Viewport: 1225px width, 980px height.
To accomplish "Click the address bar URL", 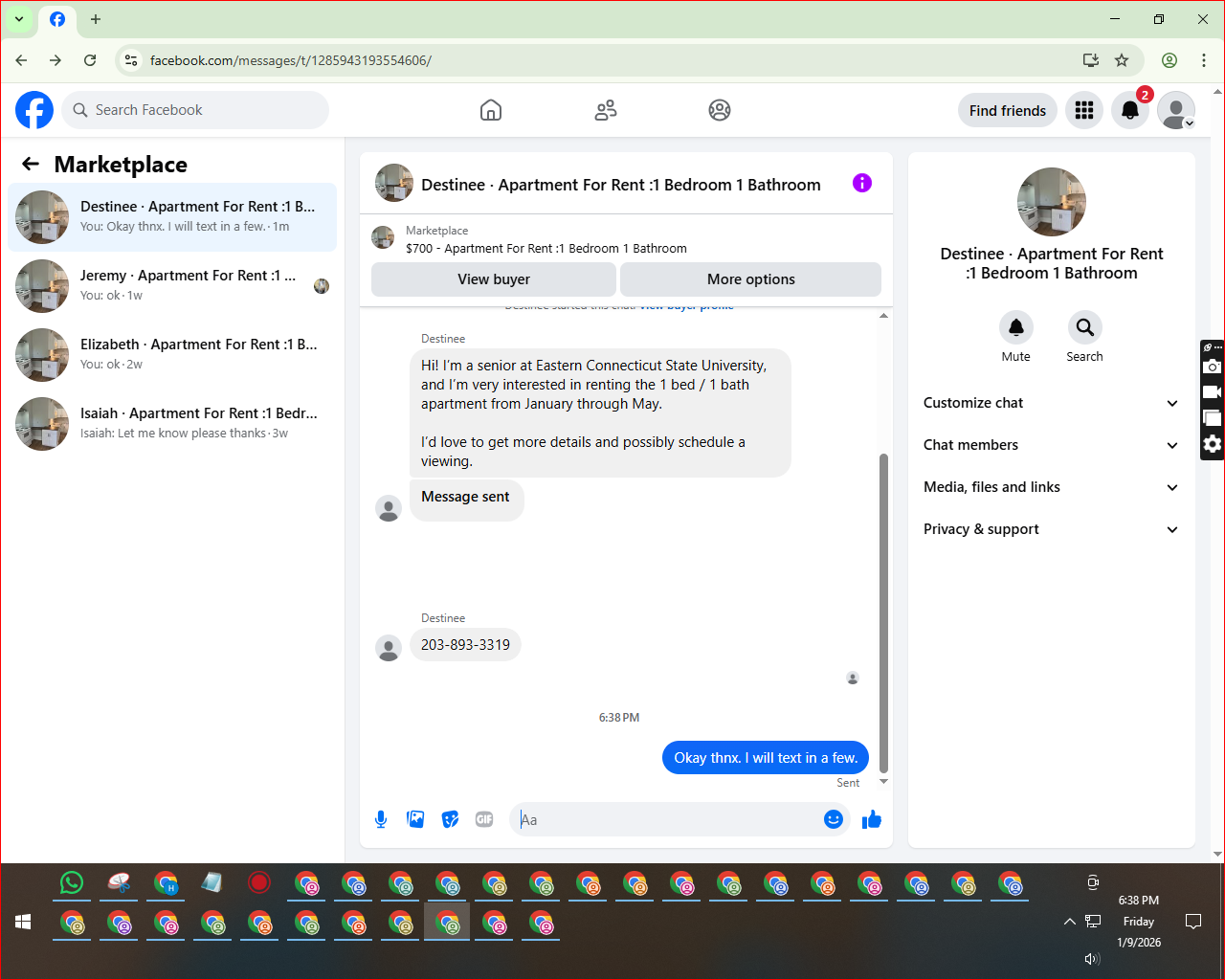I will coord(291,60).
